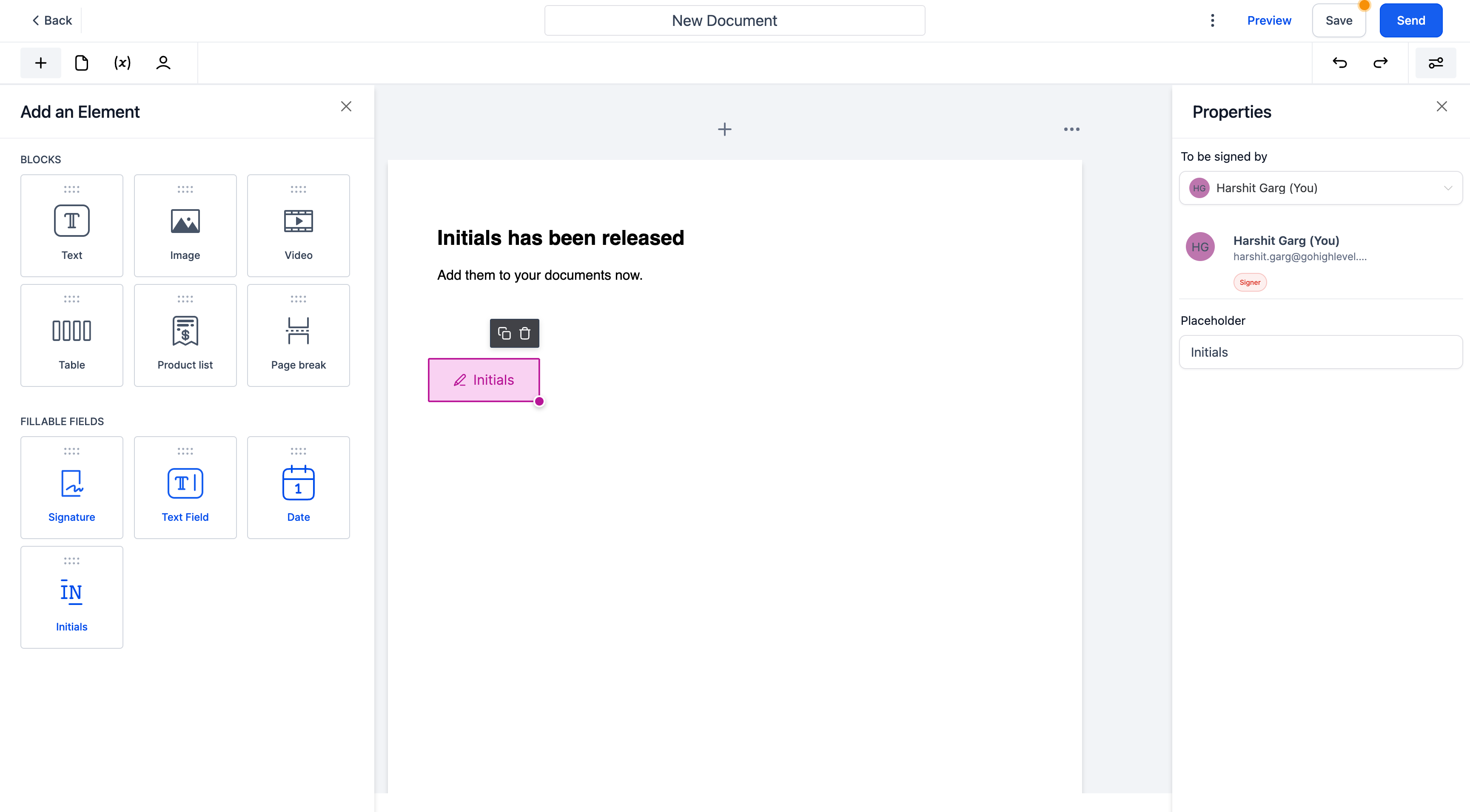Expand the signer dropdown for Harshit Garg
Screen dimensions: 1470x812
coord(1449,188)
